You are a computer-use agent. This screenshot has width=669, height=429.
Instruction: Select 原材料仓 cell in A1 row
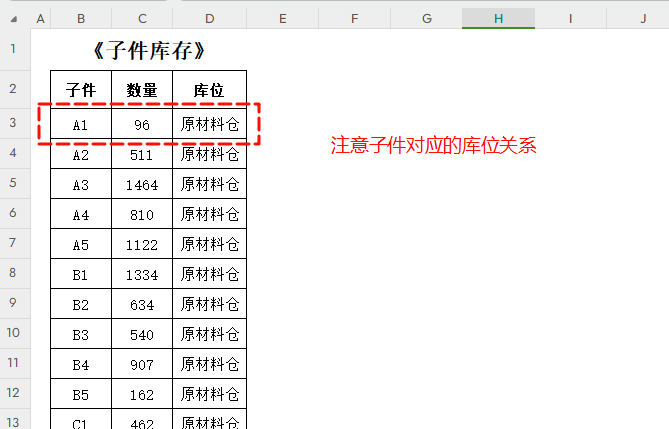click(x=209, y=124)
